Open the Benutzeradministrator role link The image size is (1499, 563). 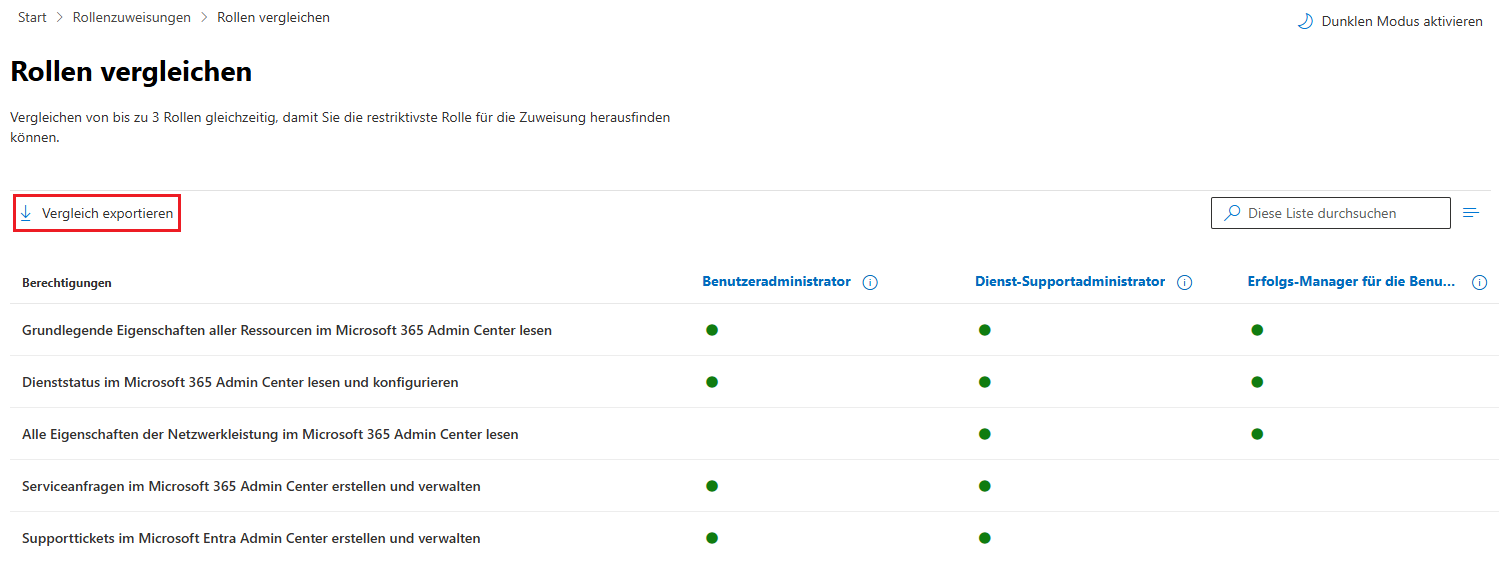(777, 282)
